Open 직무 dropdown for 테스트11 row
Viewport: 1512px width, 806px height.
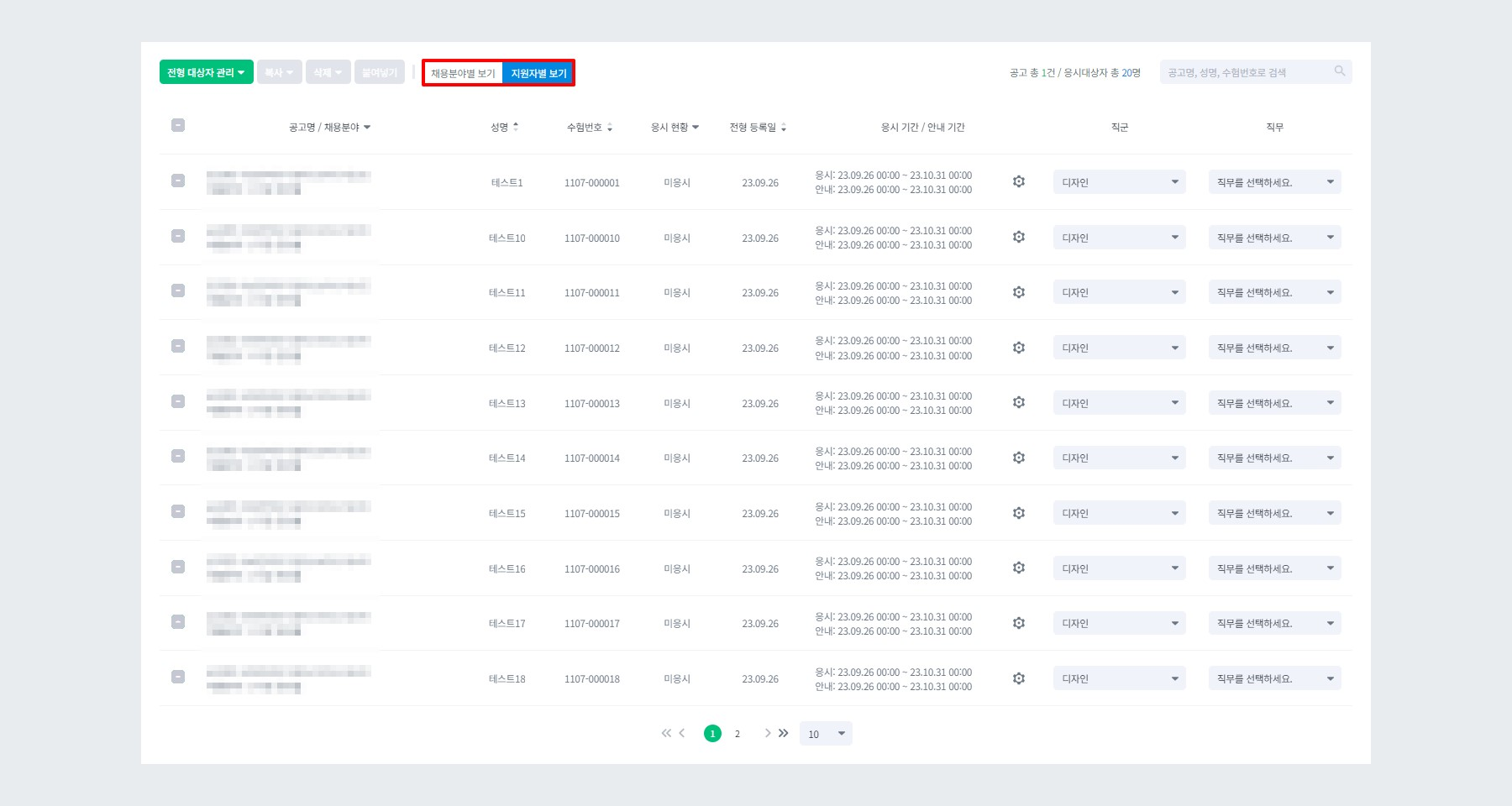pyautogui.click(x=1275, y=292)
